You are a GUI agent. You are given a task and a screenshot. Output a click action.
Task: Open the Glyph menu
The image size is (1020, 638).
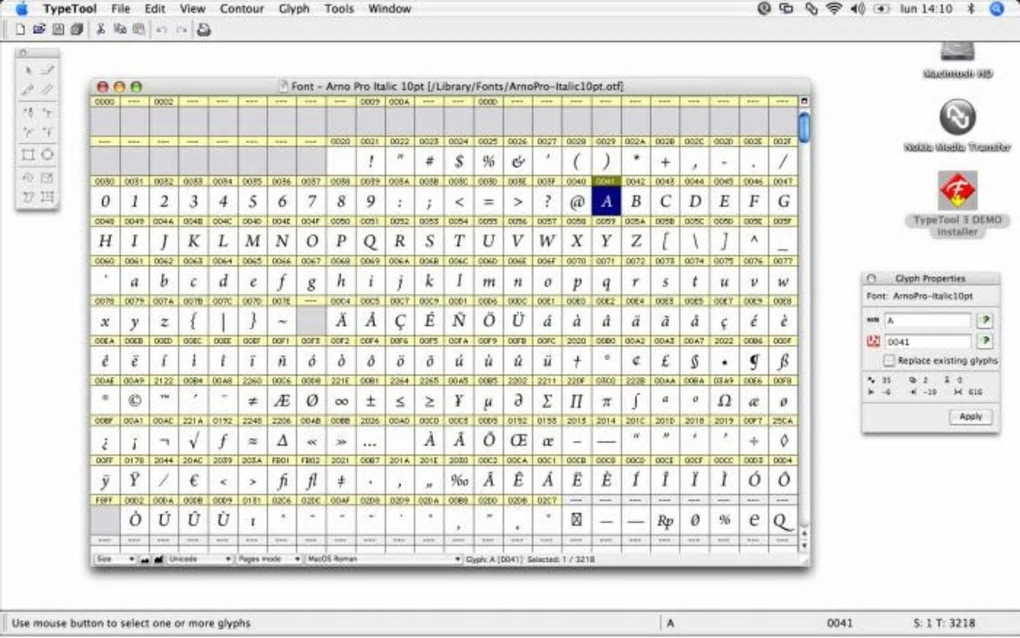(x=294, y=9)
